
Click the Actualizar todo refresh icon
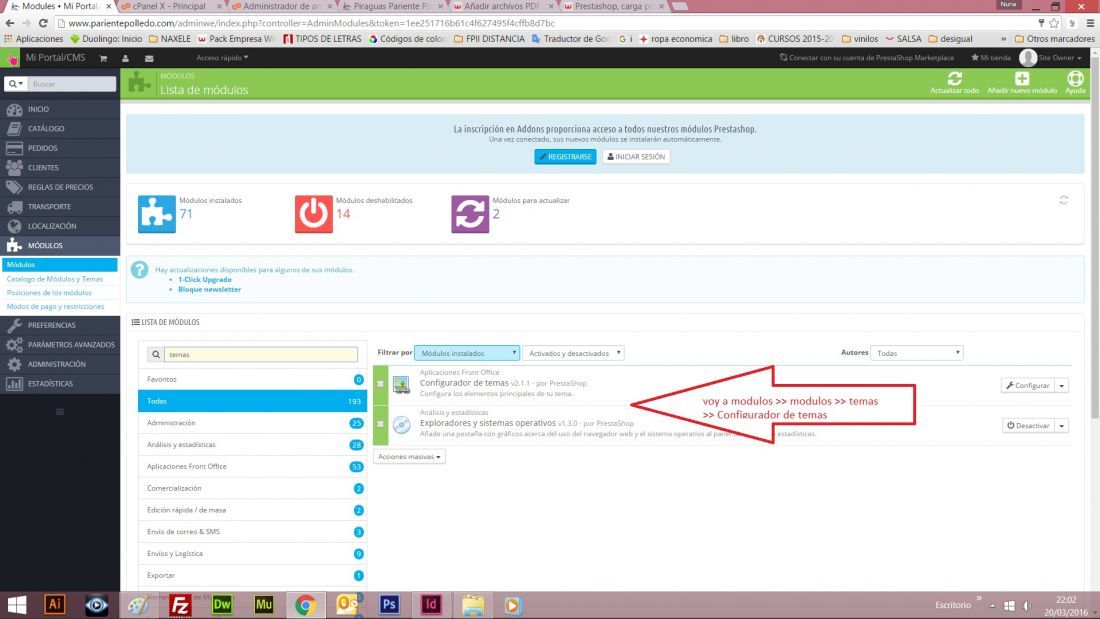coord(954,78)
